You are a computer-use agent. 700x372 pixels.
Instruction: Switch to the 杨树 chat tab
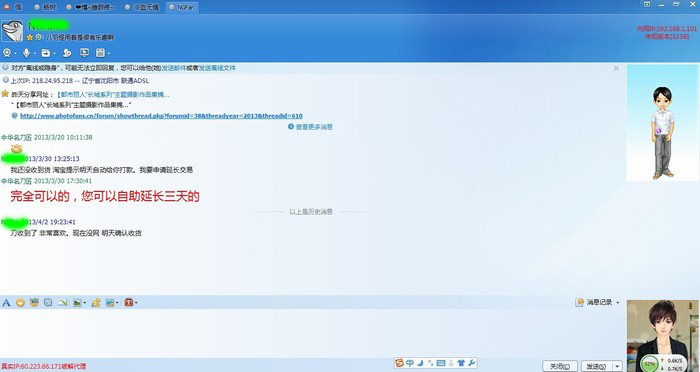click(x=46, y=7)
